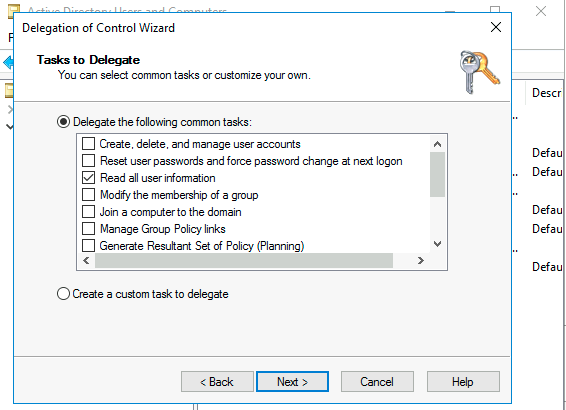Image resolution: width=566 pixels, height=410 pixels.
Task: Close the Active Directory Users and Computers window
Action: [541, 11]
